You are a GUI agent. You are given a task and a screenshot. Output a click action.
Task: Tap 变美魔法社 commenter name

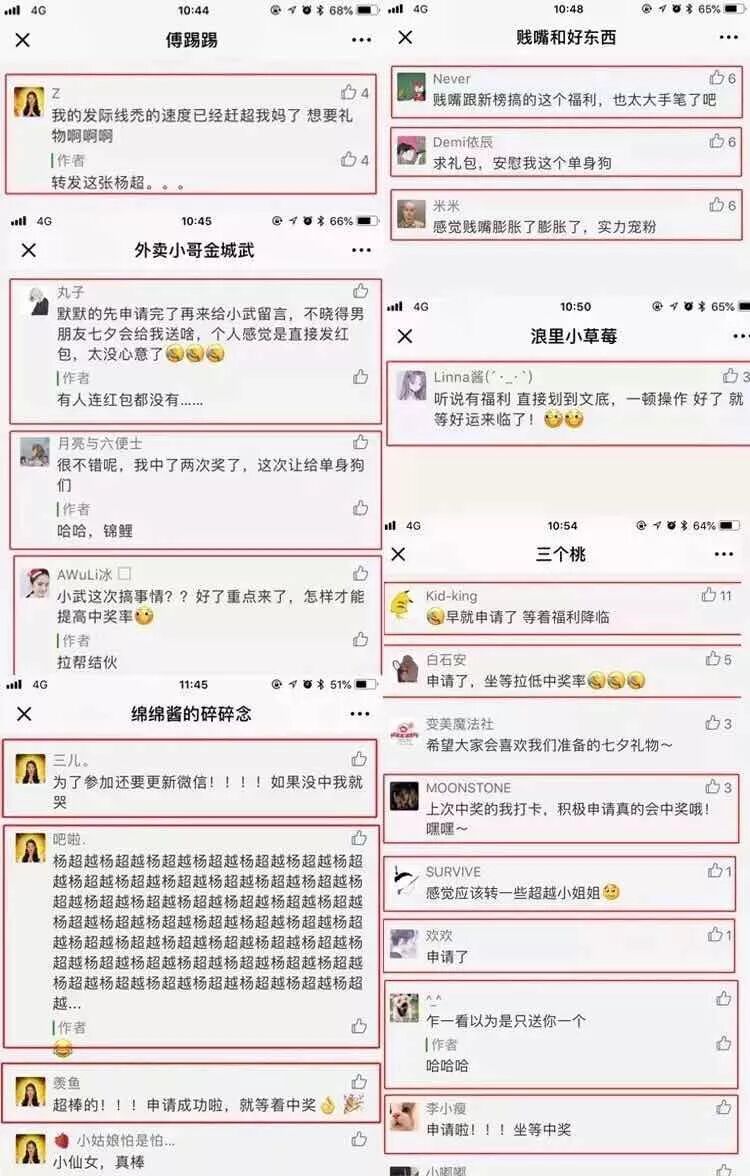point(460,724)
